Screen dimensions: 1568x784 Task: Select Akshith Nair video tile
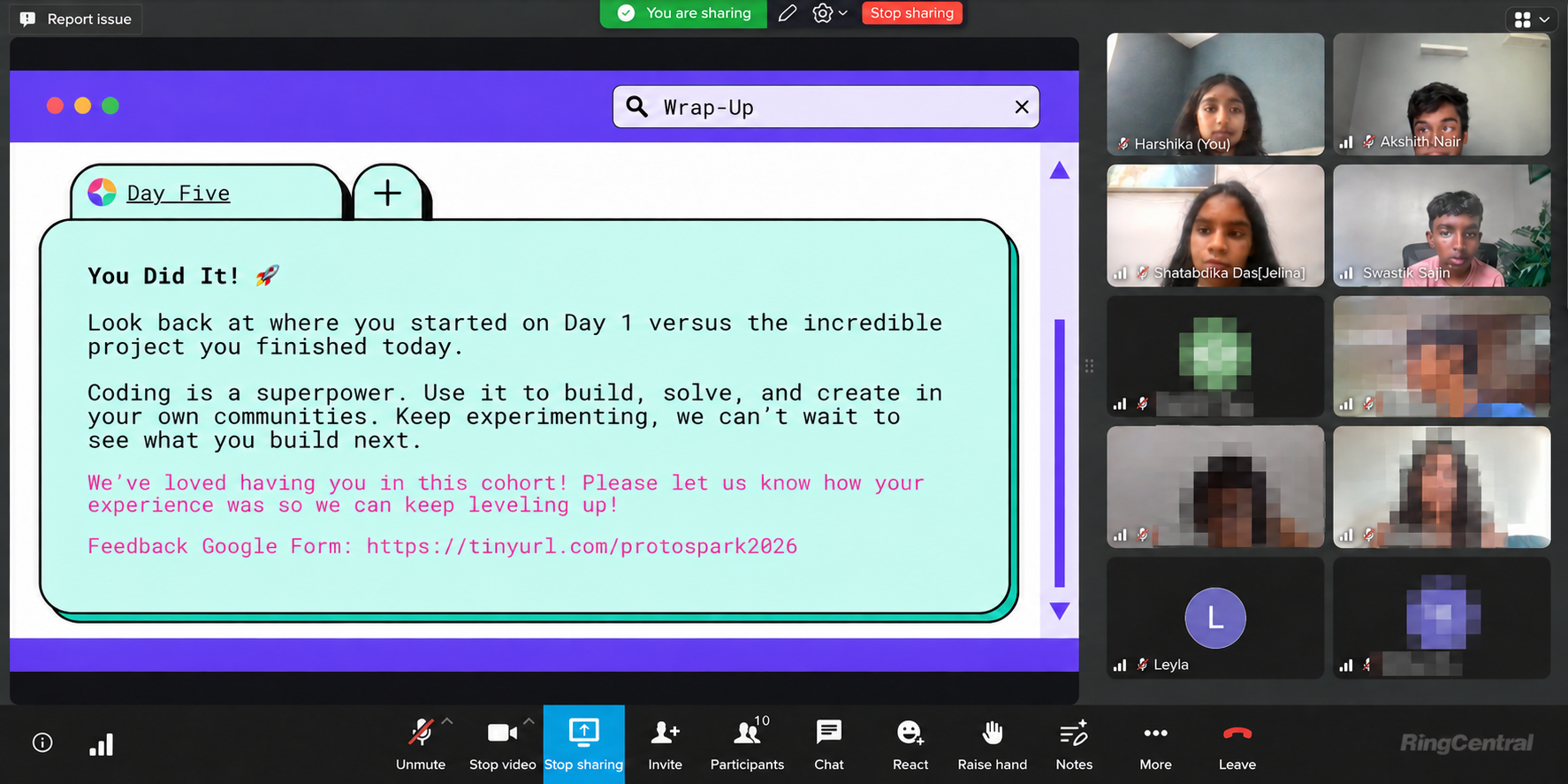click(x=1442, y=95)
